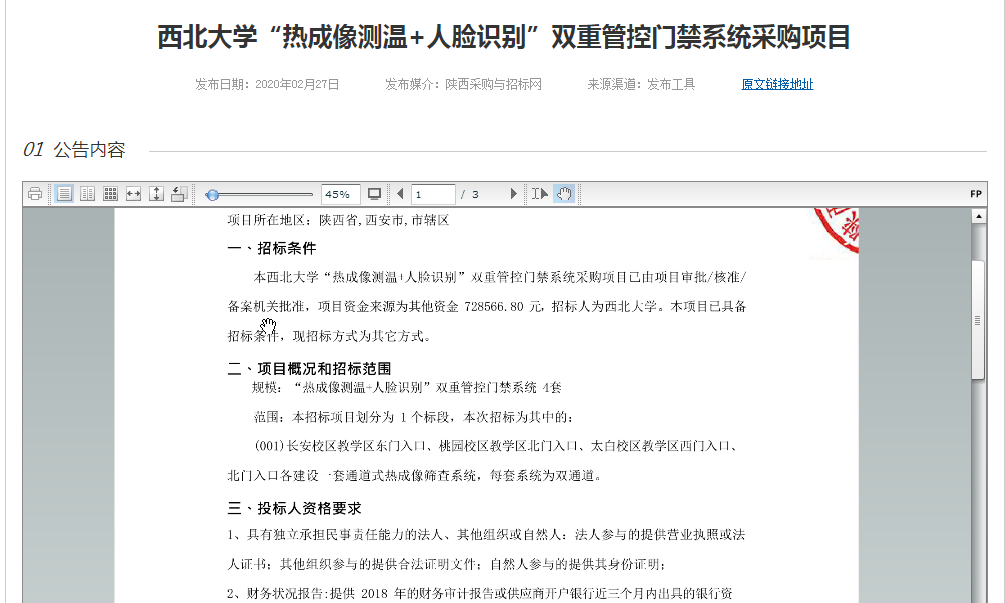1005x603 pixels.
Task: Click the document scroll up arrow
Action: point(978,217)
